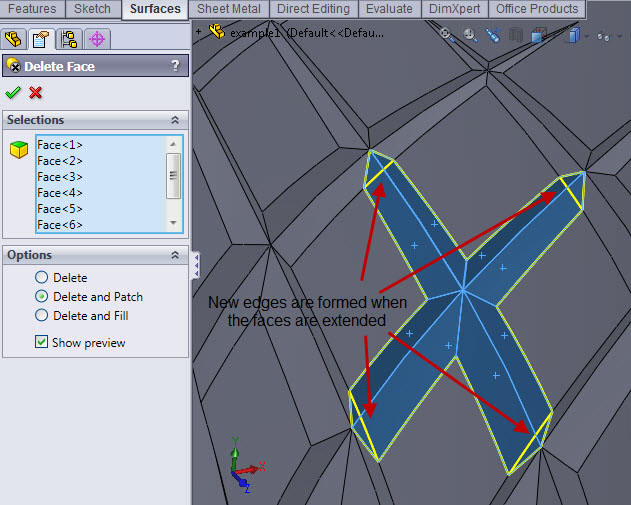The width and height of the screenshot is (631, 505).
Task: Open the ConfigurationManager tab icon
Action: click(69, 39)
